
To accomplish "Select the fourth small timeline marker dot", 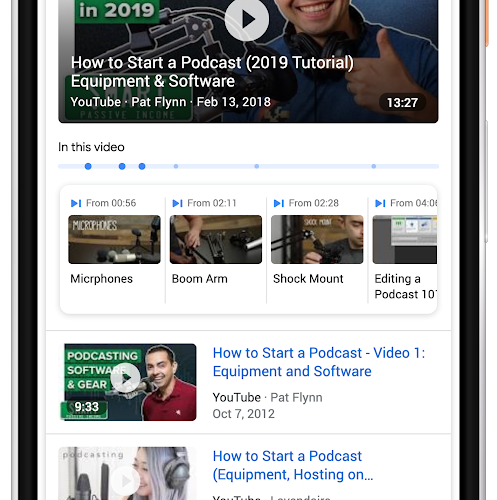I will coord(176,166).
